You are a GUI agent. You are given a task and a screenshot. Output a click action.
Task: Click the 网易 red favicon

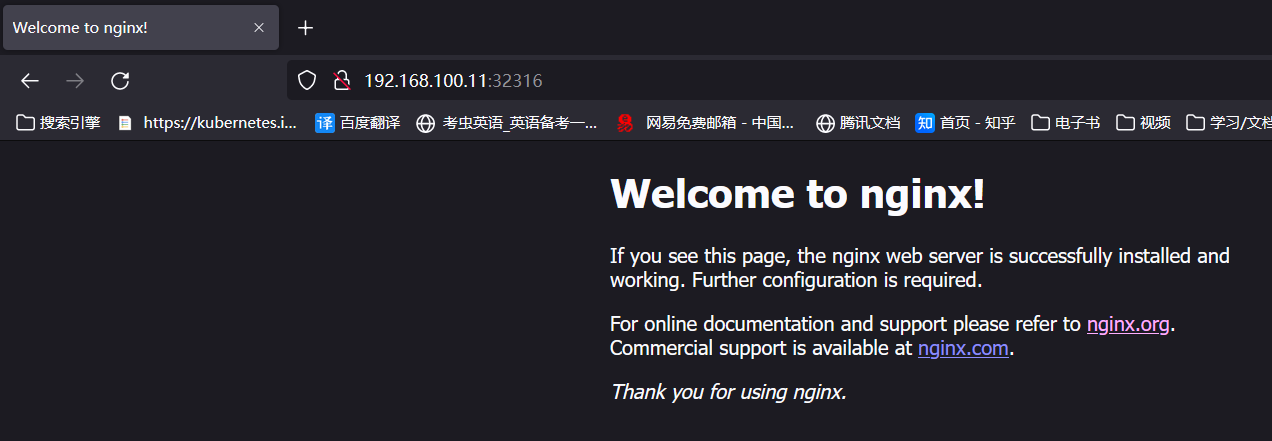(625, 123)
